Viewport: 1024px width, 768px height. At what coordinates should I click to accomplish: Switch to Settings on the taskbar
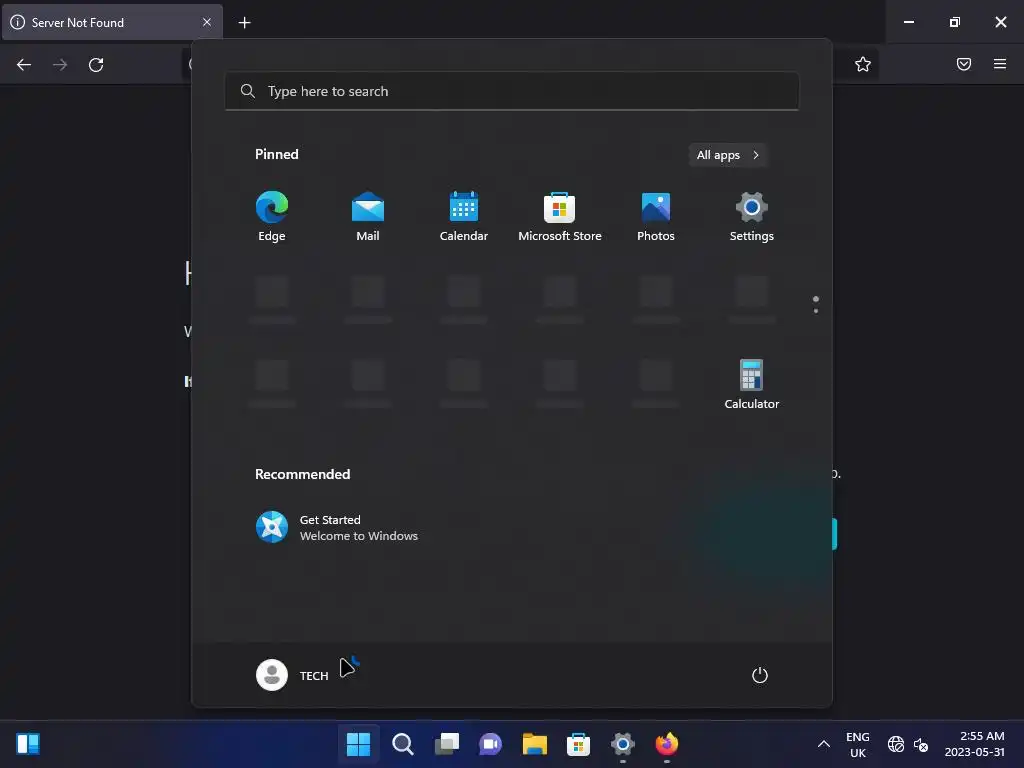(622, 744)
